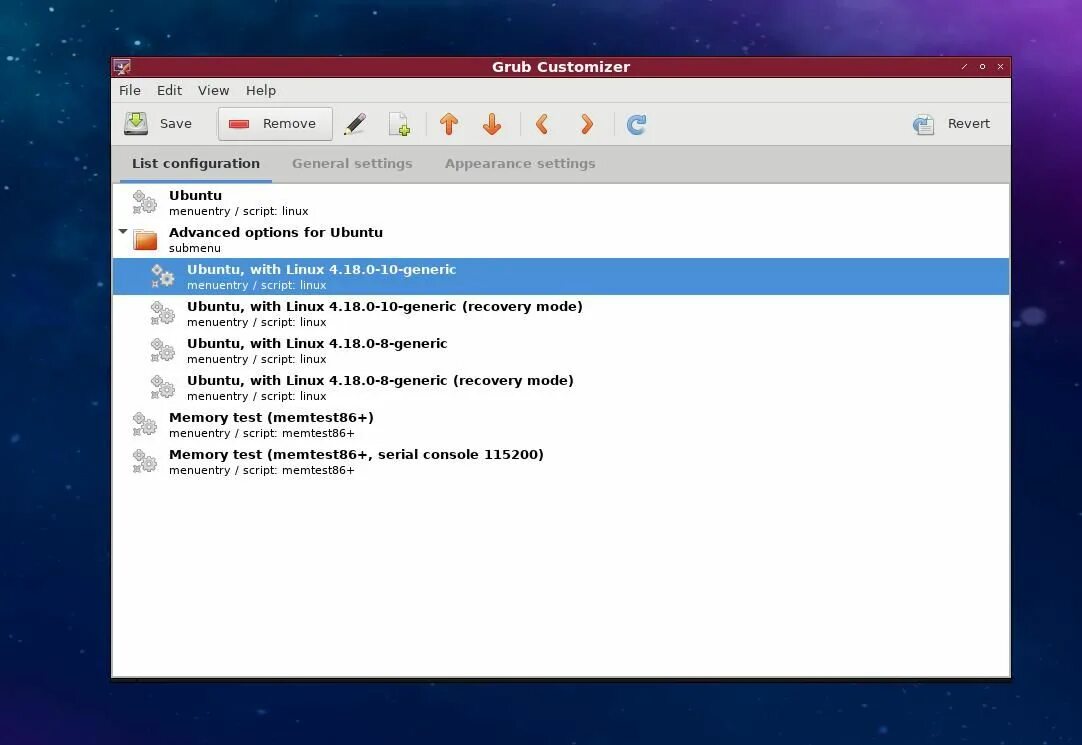Click the blue reload refresh icon
This screenshot has width=1082, height=745.
pos(636,124)
